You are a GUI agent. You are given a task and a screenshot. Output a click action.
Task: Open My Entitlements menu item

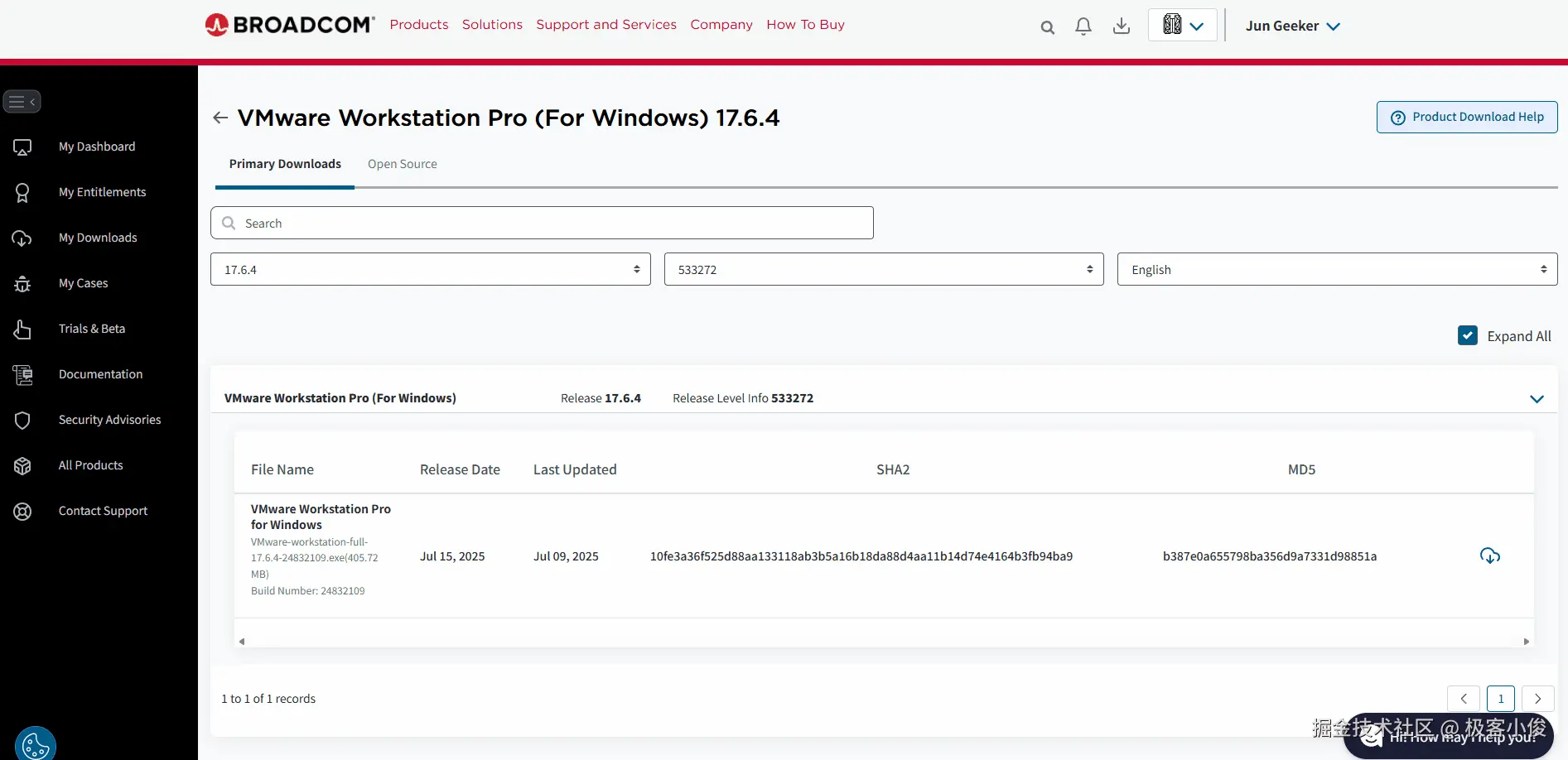click(102, 192)
